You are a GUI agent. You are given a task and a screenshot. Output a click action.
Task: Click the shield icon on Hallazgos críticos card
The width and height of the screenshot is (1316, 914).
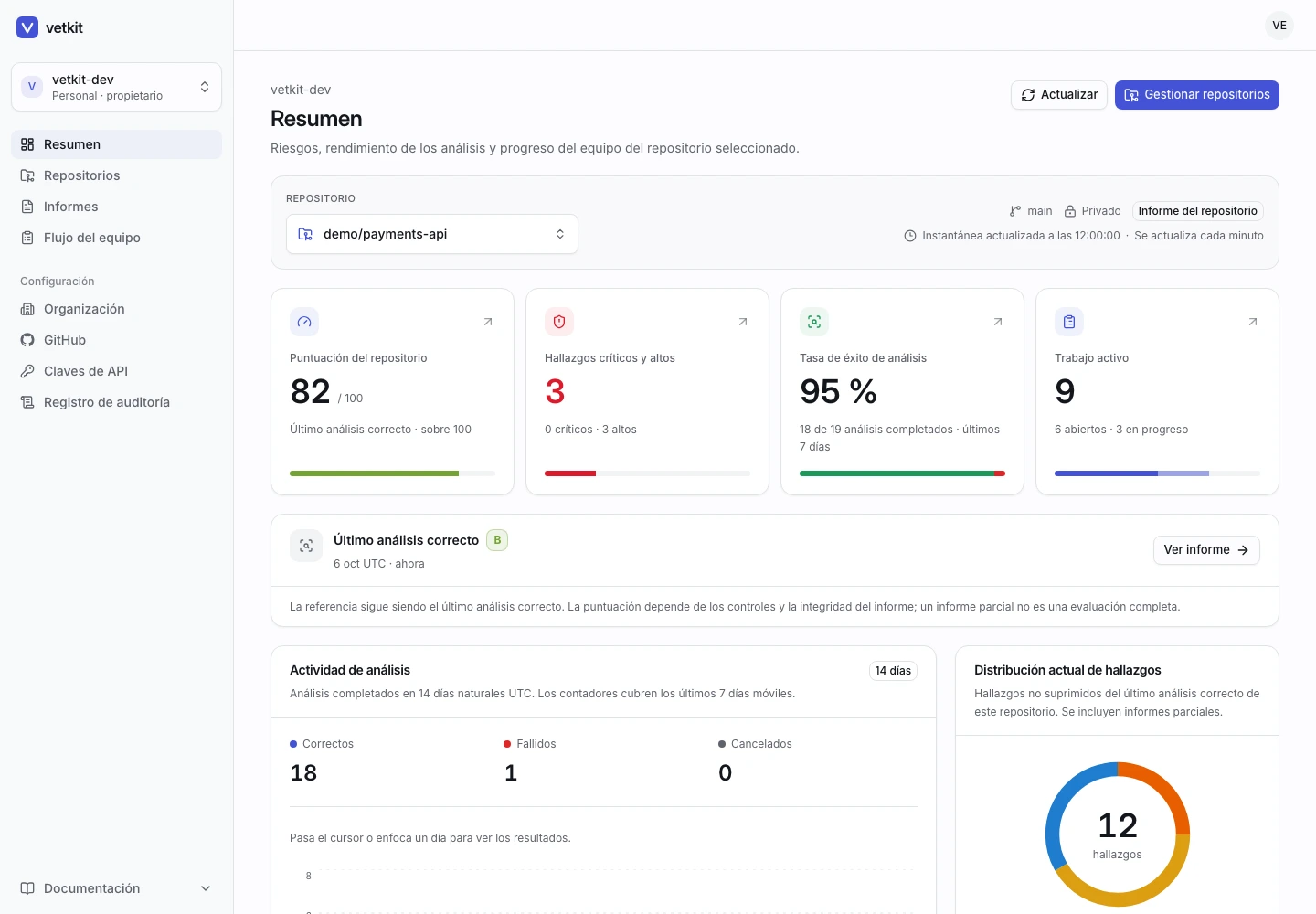pos(559,322)
